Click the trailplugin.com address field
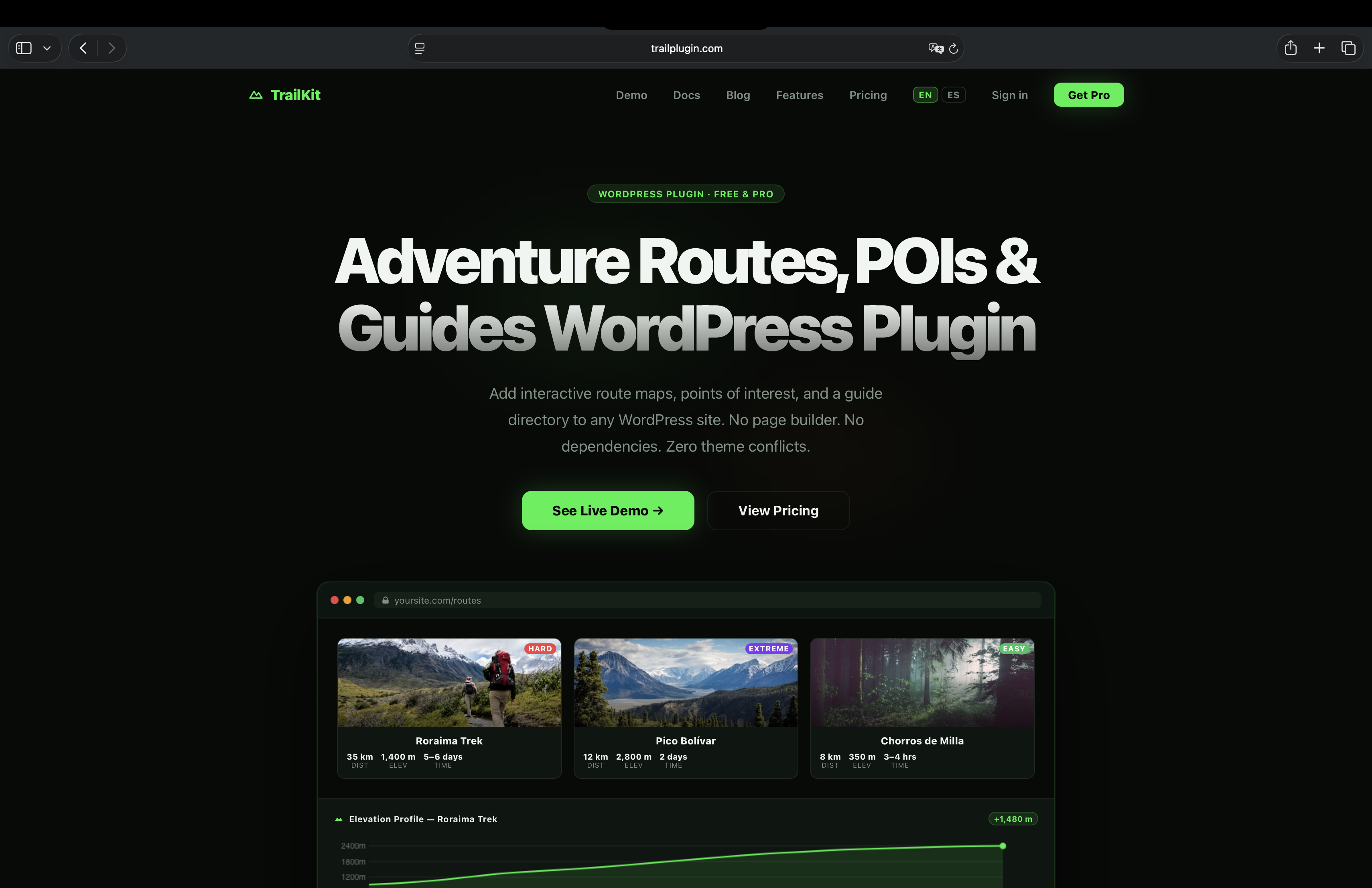 pyautogui.click(x=686, y=49)
